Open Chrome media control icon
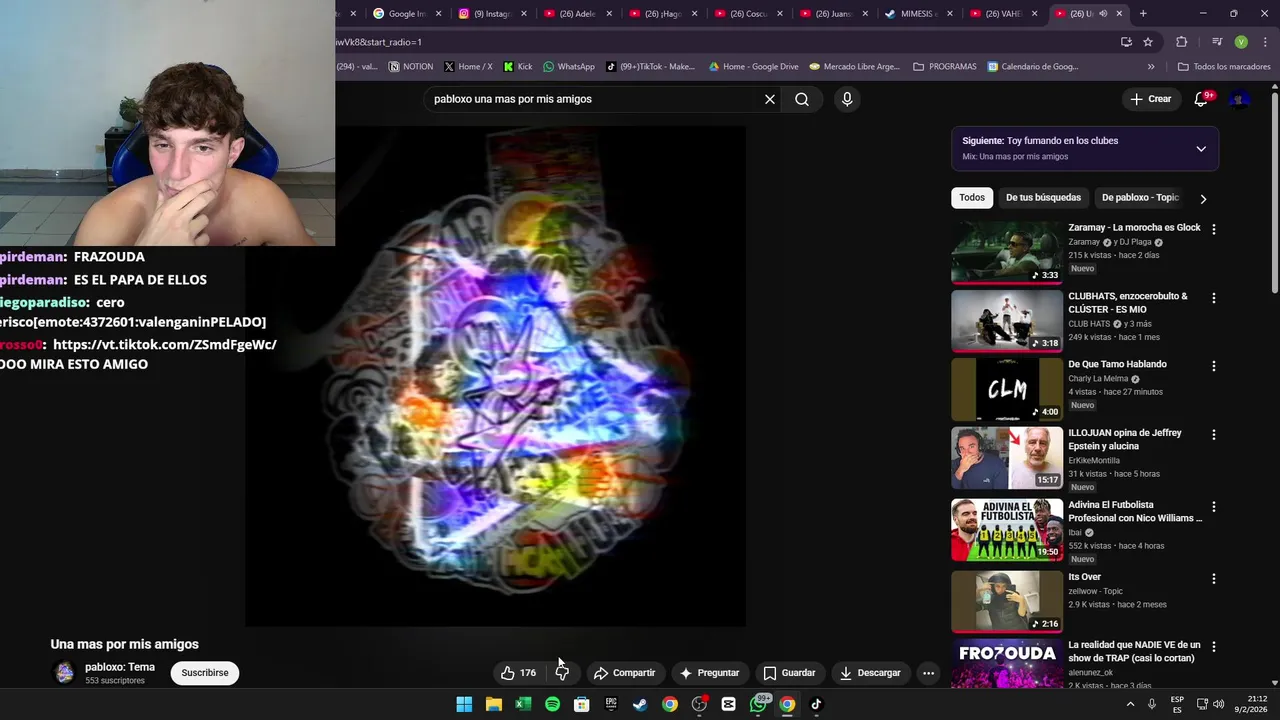The height and width of the screenshot is (720, 1280). tap(1217, 42)
